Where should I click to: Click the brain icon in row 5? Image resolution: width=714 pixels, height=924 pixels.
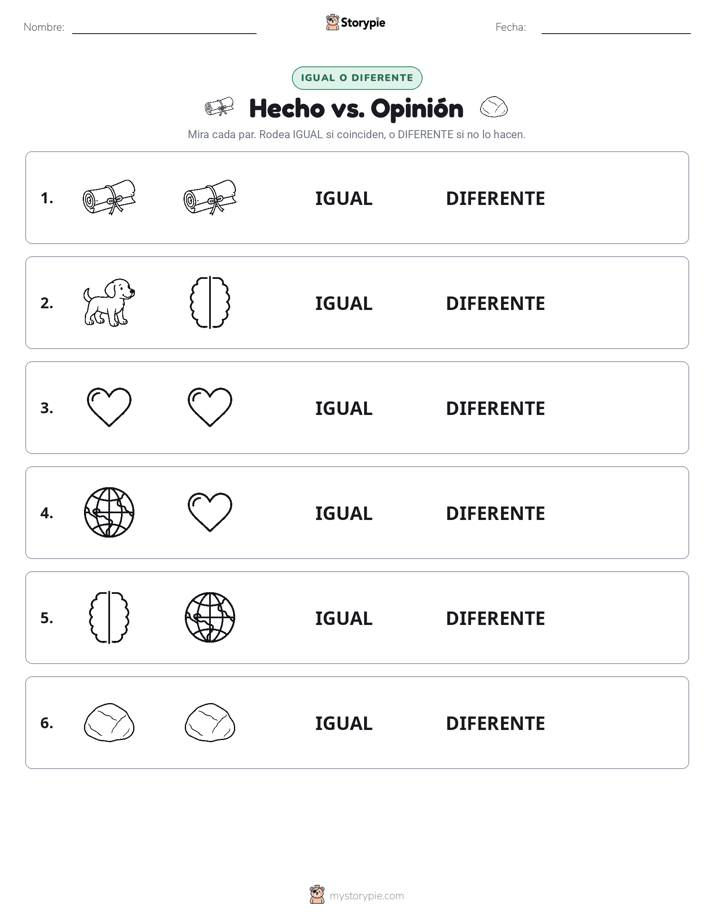pyautogui.click(x=109, y=617)
